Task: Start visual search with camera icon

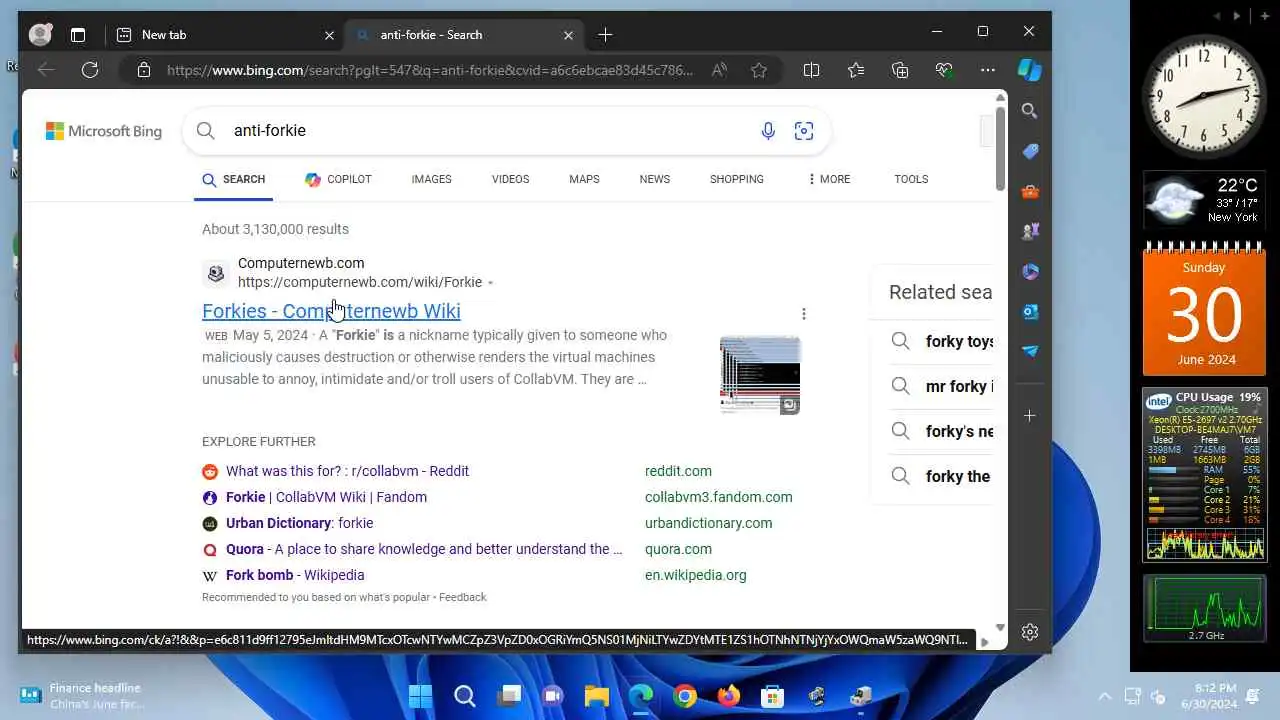Action: click(804, 131)
